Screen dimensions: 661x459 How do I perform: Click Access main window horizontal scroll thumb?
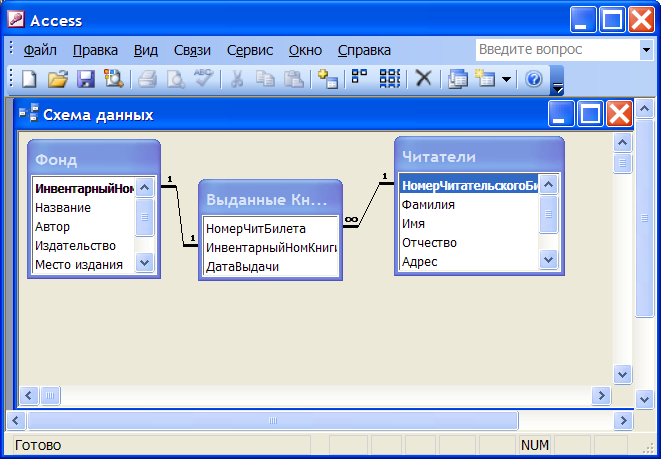pos(273,420)
